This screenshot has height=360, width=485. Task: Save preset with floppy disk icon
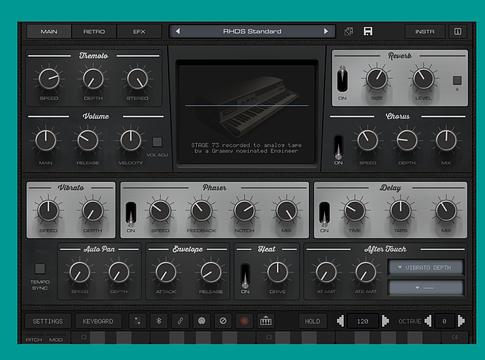tap(368, 31)
